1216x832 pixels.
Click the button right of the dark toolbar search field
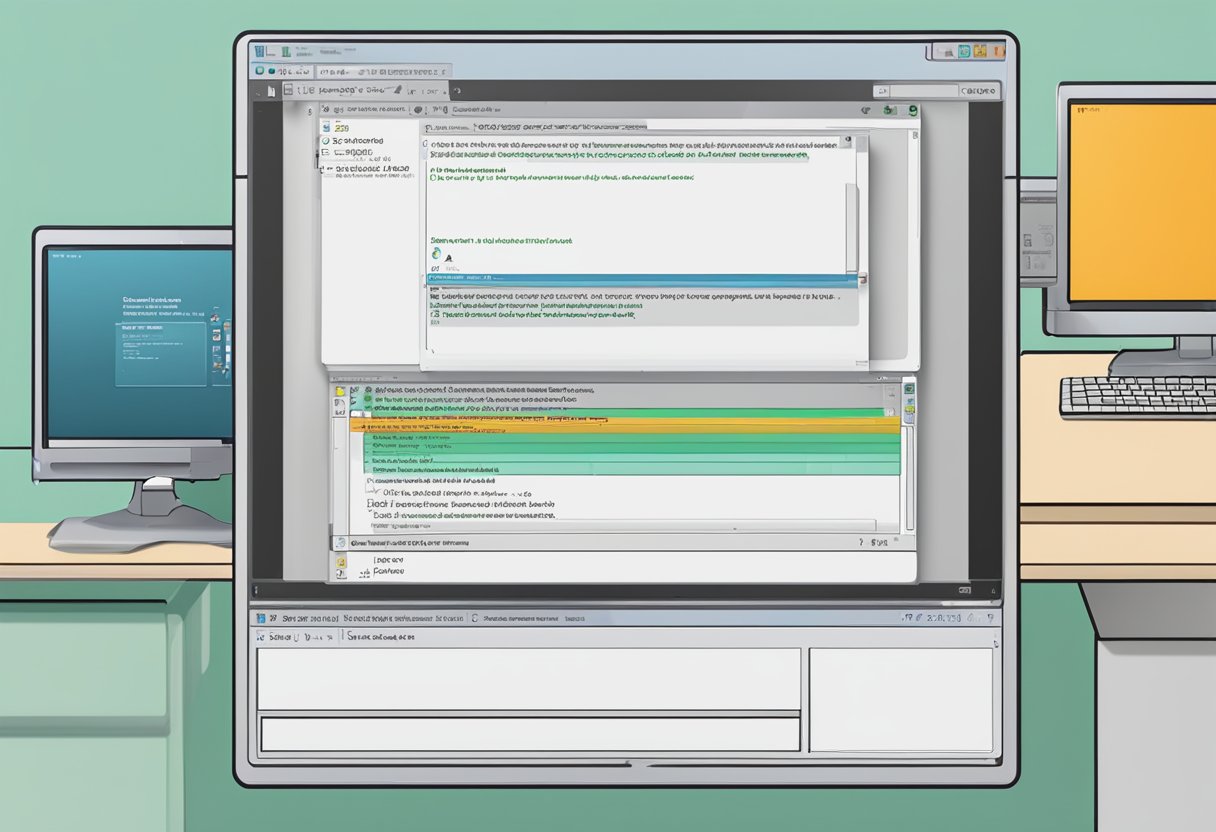click(x=968, y=91)
